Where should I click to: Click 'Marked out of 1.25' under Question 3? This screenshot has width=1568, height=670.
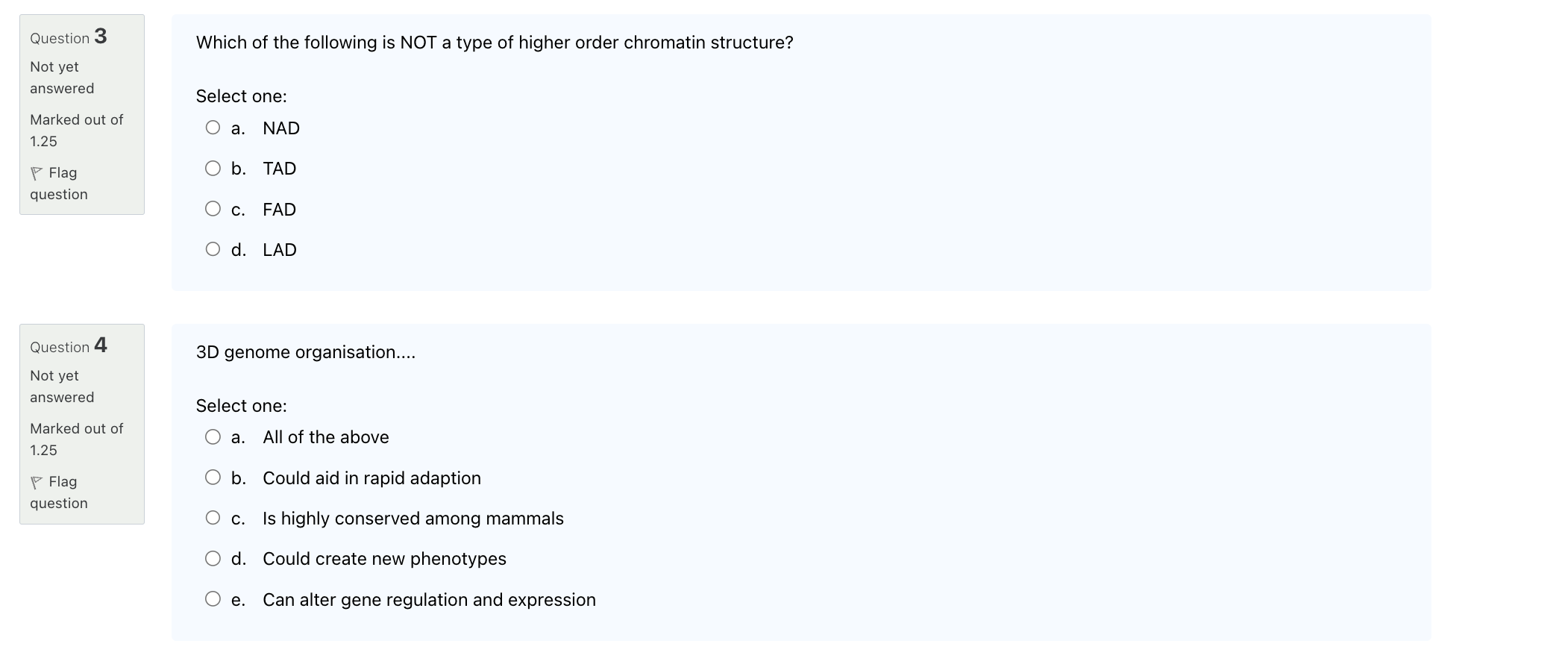pos(75,130)
